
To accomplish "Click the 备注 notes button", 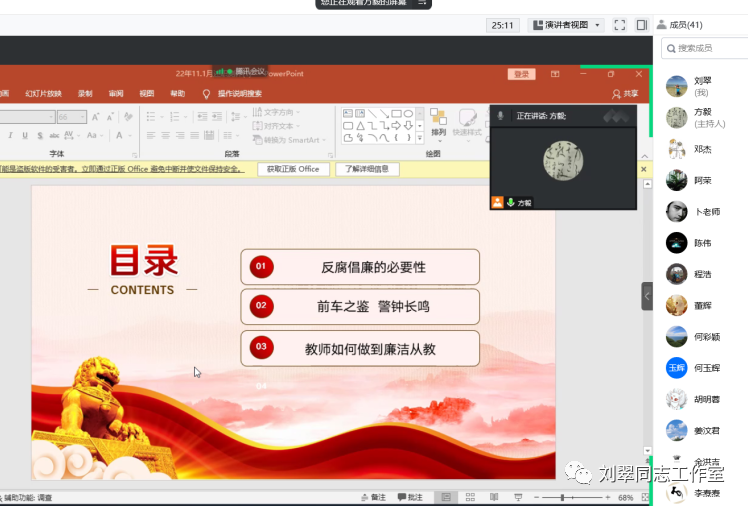I will 374,497.
